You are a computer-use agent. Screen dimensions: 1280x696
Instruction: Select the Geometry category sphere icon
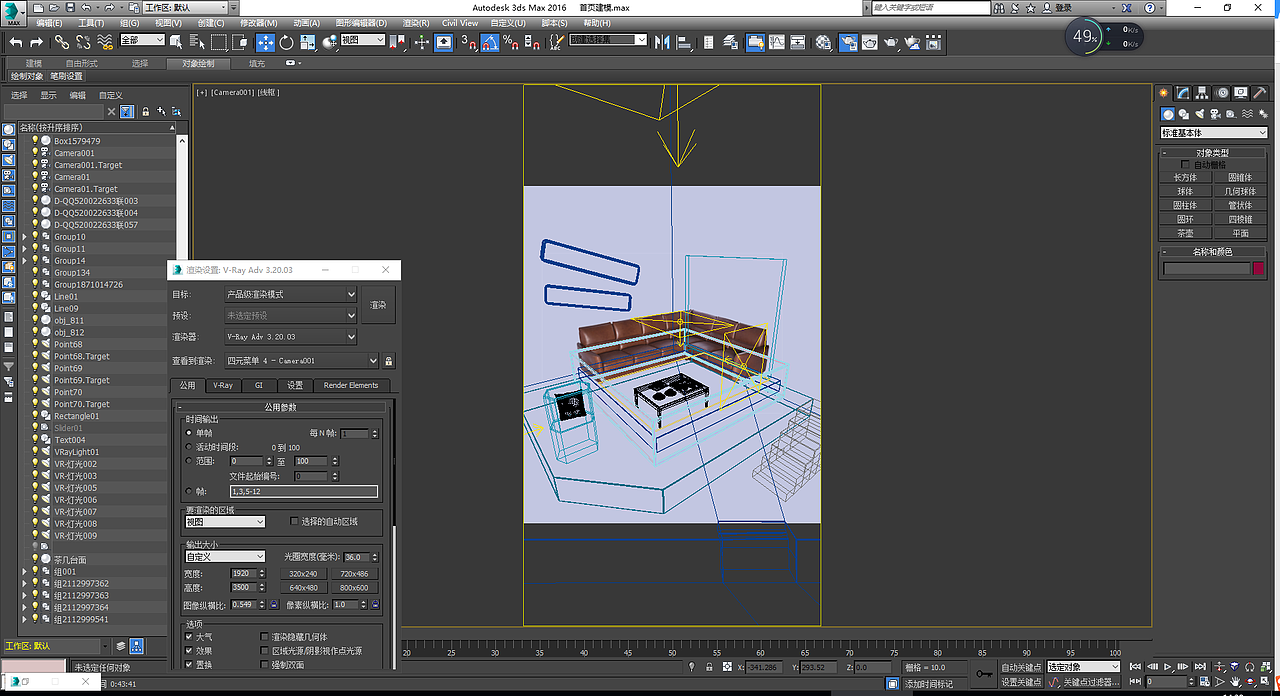[x=1167, y=114]
